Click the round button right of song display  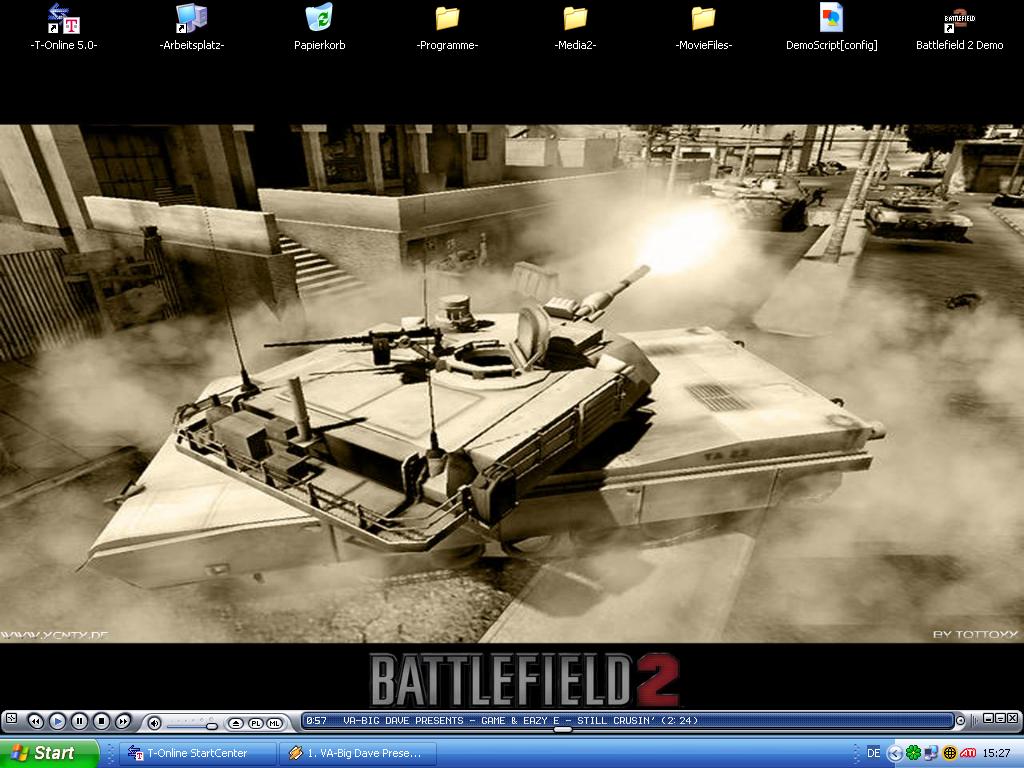click(960, 721)
